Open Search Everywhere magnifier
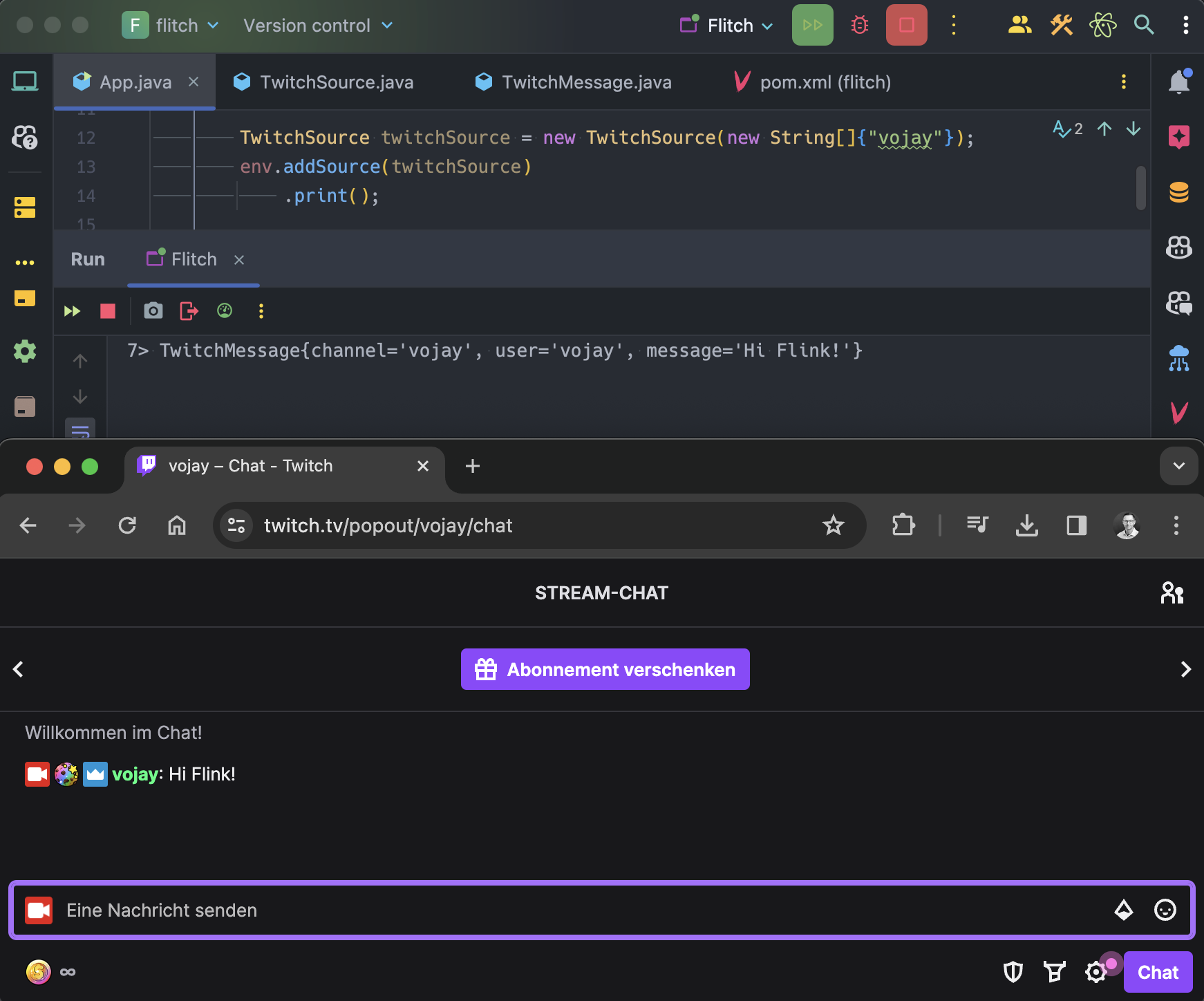This screenshot has height=1001, width=1204. 1144,25
